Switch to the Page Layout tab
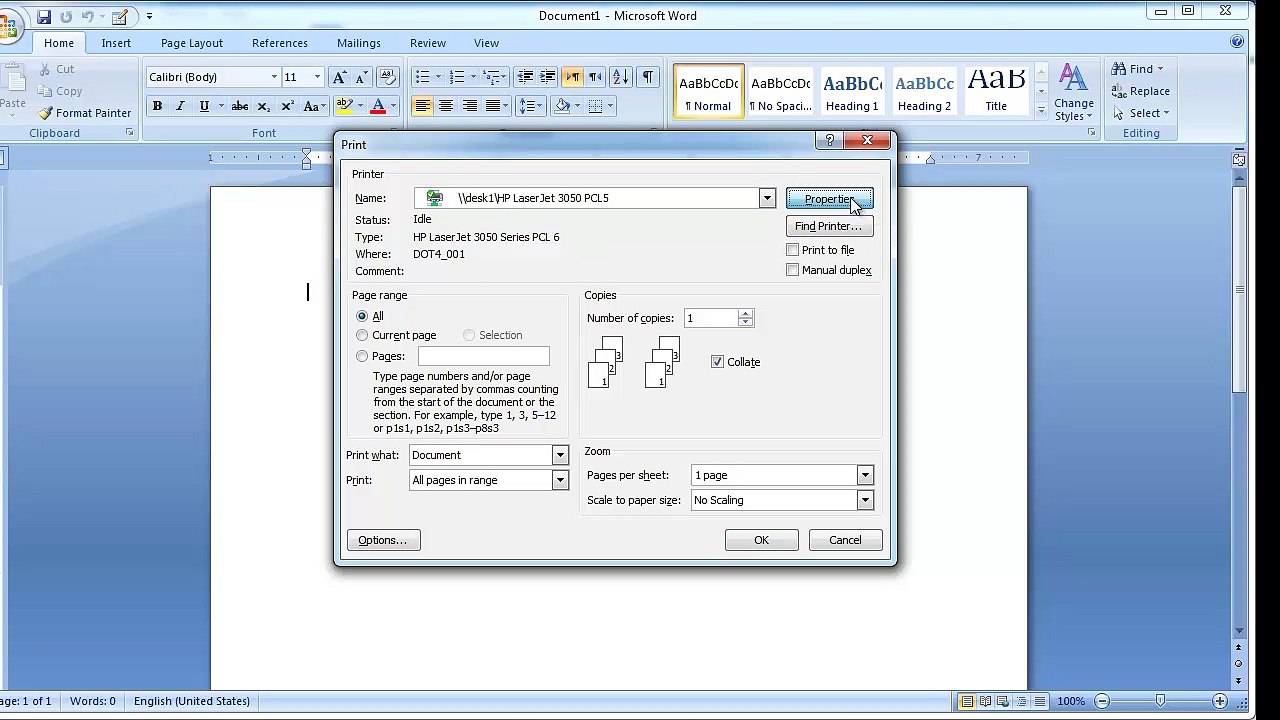This screenshot has height=720, width=1280. (192, 43)
